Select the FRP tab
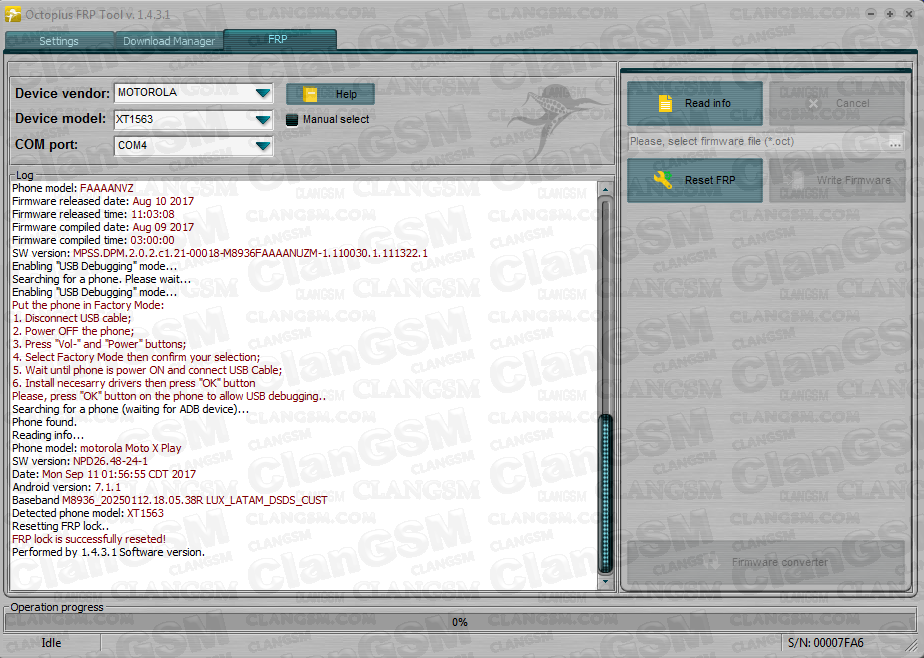Viewport: 924px width, 658px height. pos(278,39)
